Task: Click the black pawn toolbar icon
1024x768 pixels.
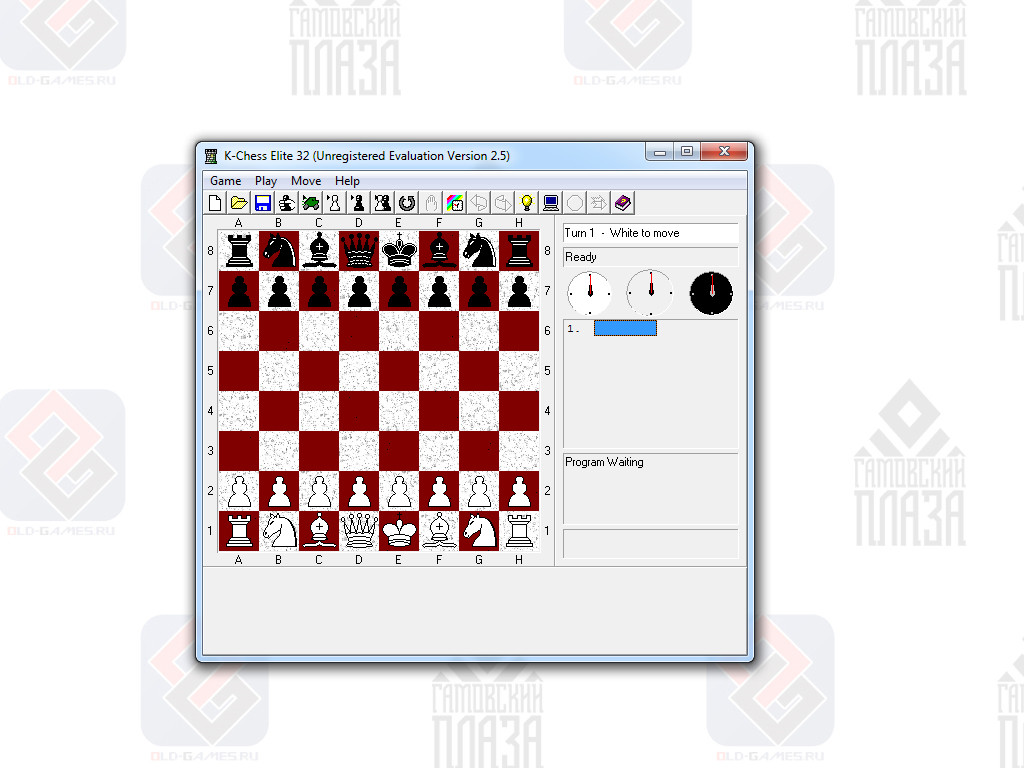Action: (359, 203)
